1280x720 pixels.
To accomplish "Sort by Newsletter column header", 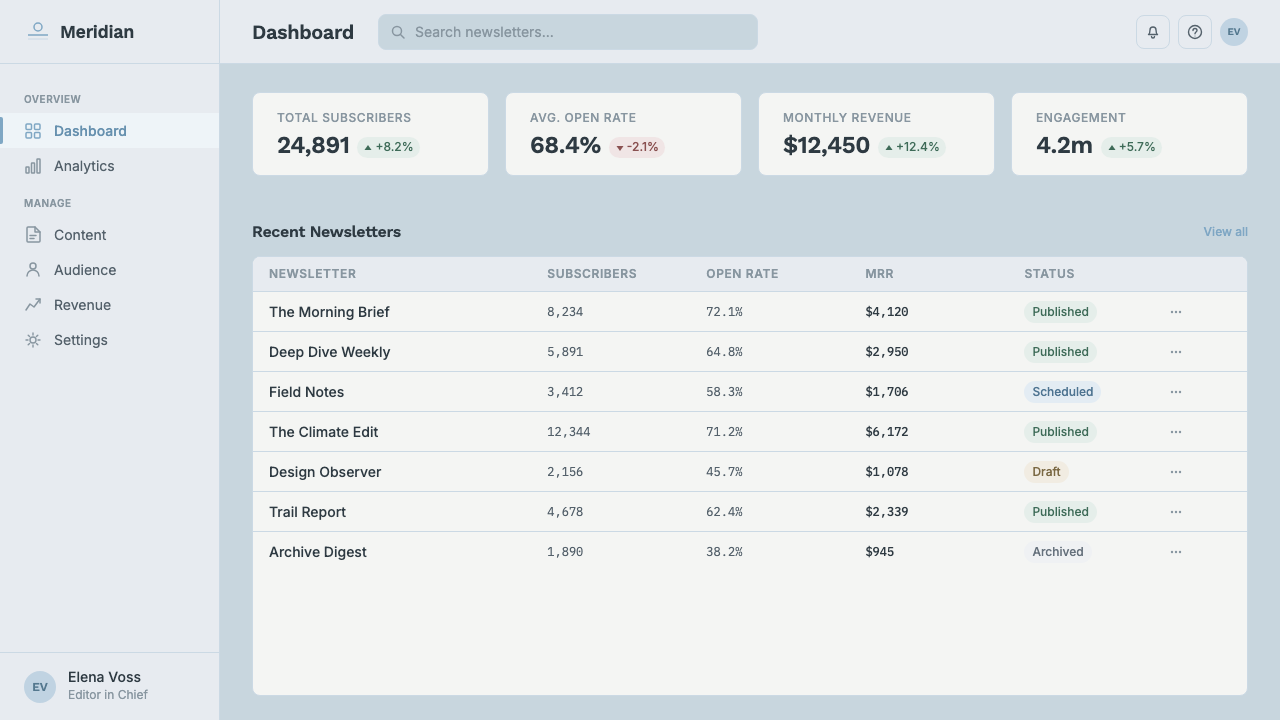I will (x=312, y=274).
